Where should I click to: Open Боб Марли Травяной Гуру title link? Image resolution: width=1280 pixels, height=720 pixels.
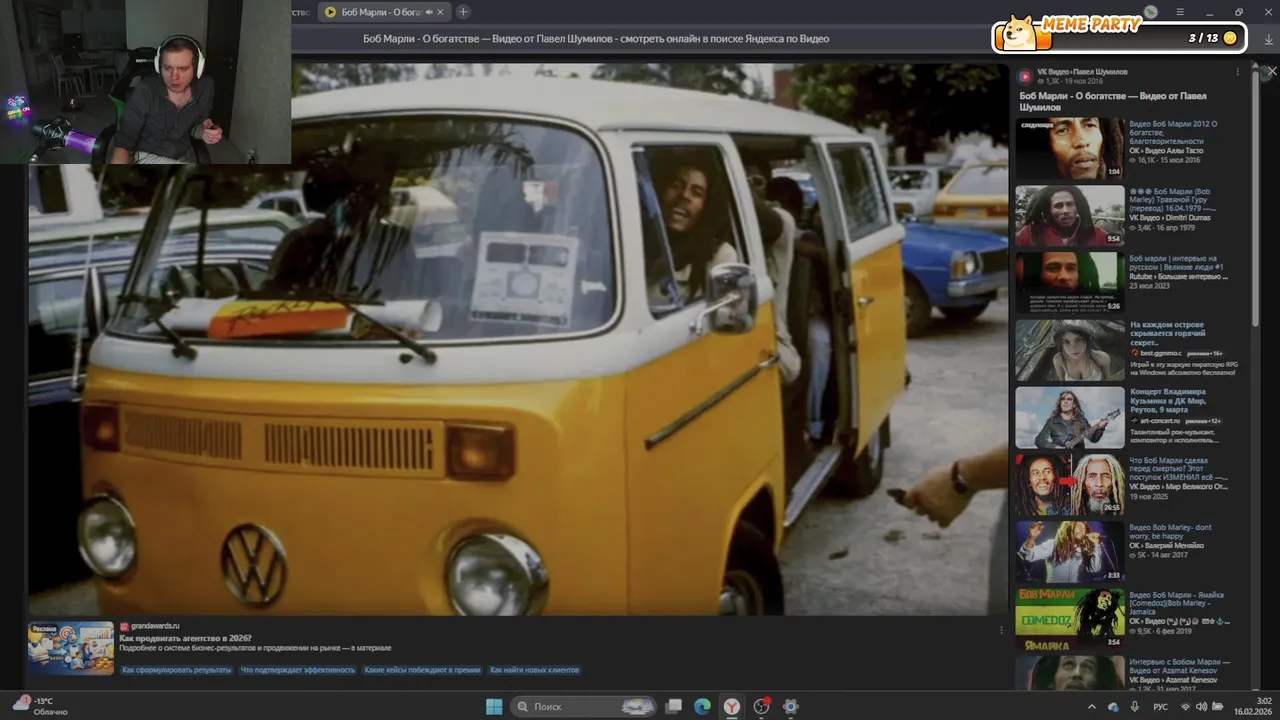click(1174, 199)
